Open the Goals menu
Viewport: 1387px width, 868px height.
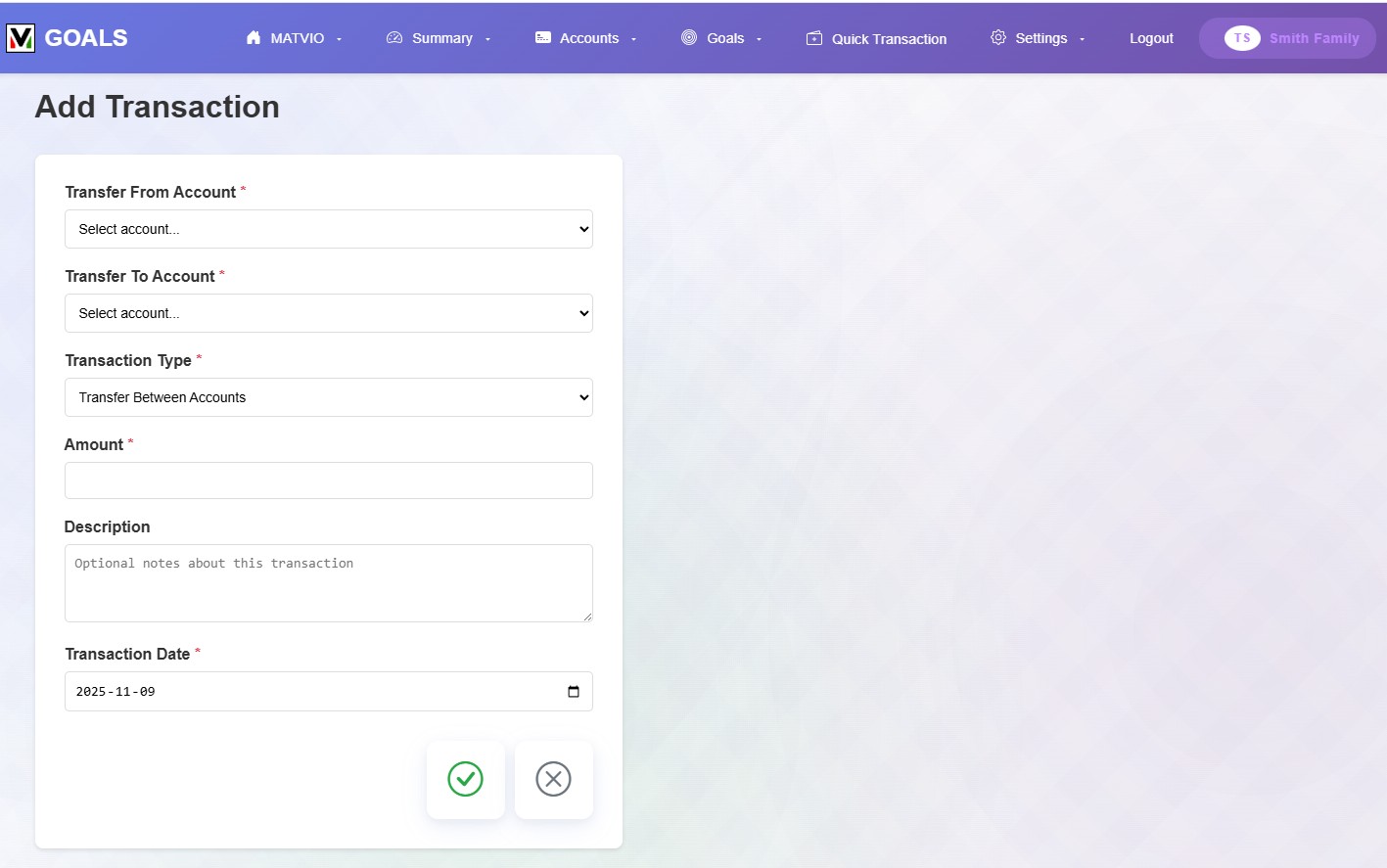click(725, 38)
